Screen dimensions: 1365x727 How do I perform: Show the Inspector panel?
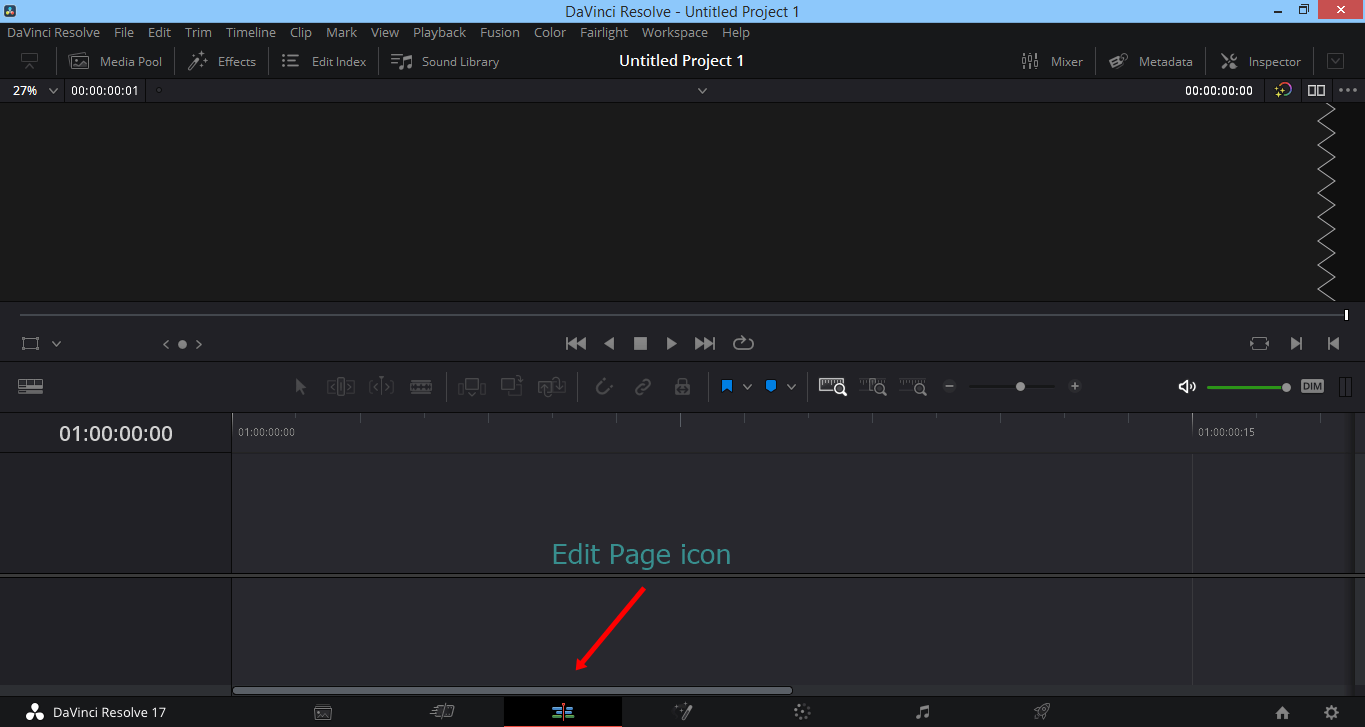tap(1261, 61)
